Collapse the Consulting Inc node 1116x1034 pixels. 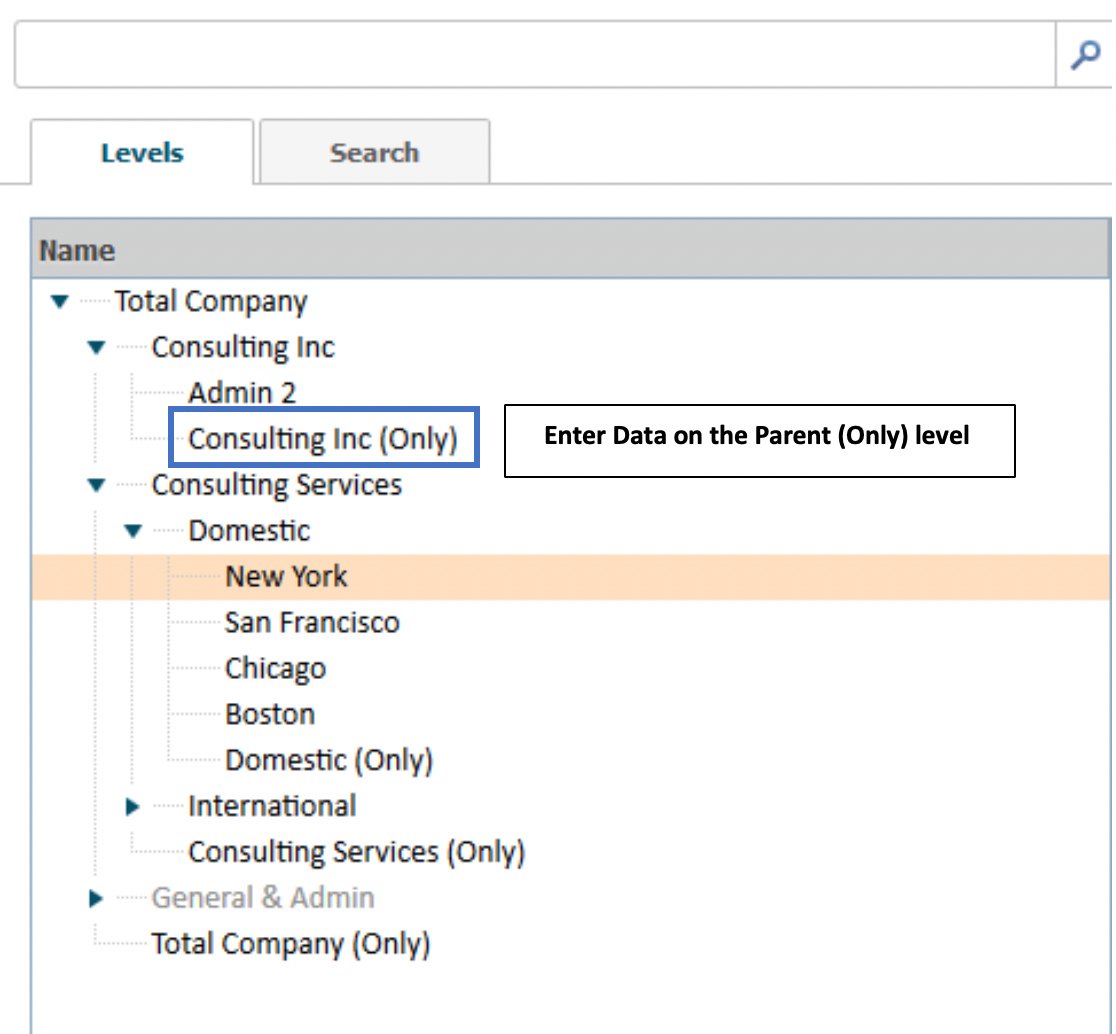coord(96,347)
